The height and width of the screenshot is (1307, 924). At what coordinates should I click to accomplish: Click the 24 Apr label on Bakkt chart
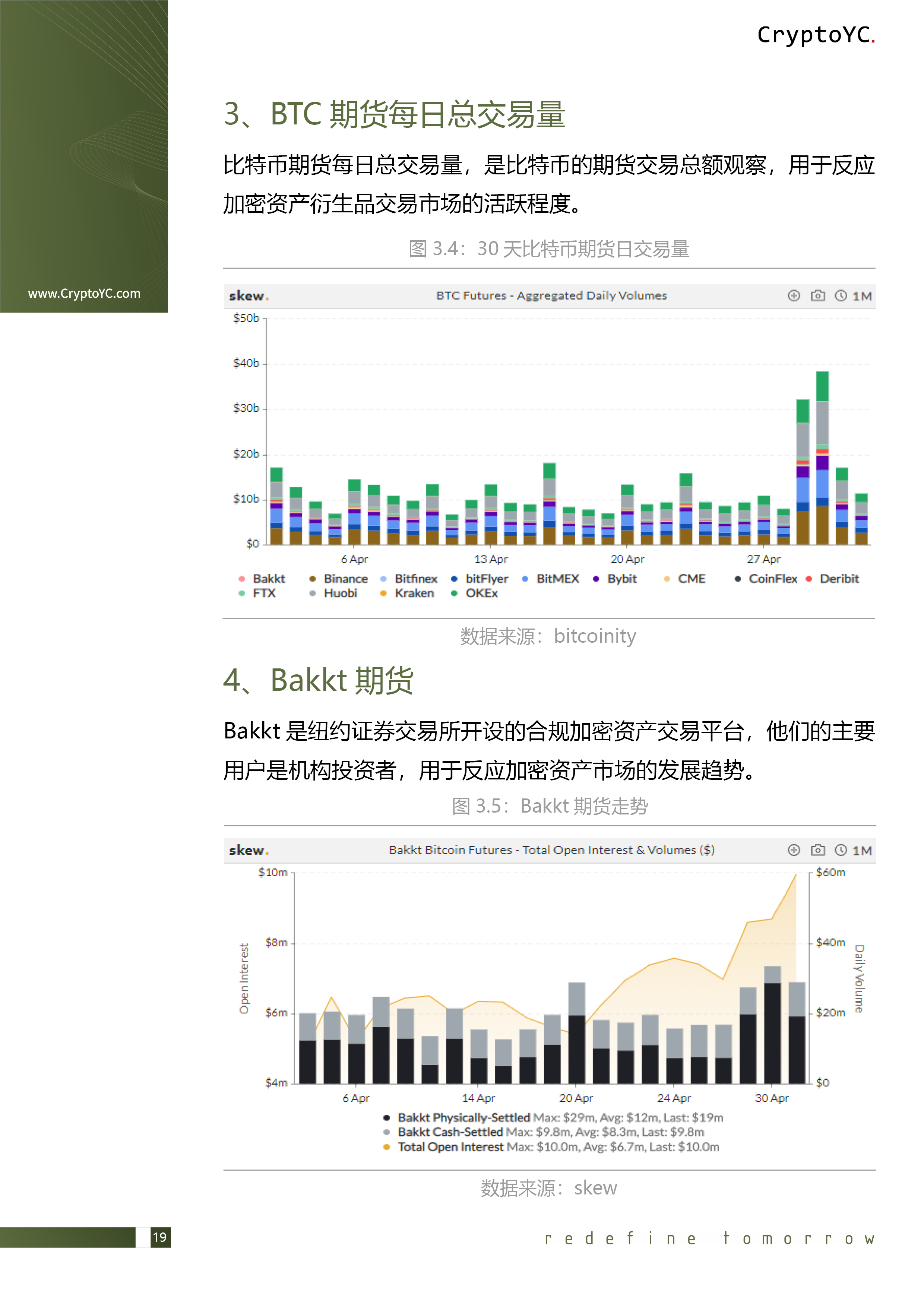674,1098
